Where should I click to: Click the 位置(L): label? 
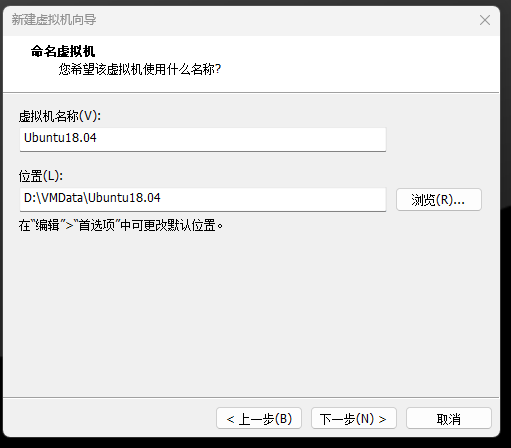tap(41, 176)
